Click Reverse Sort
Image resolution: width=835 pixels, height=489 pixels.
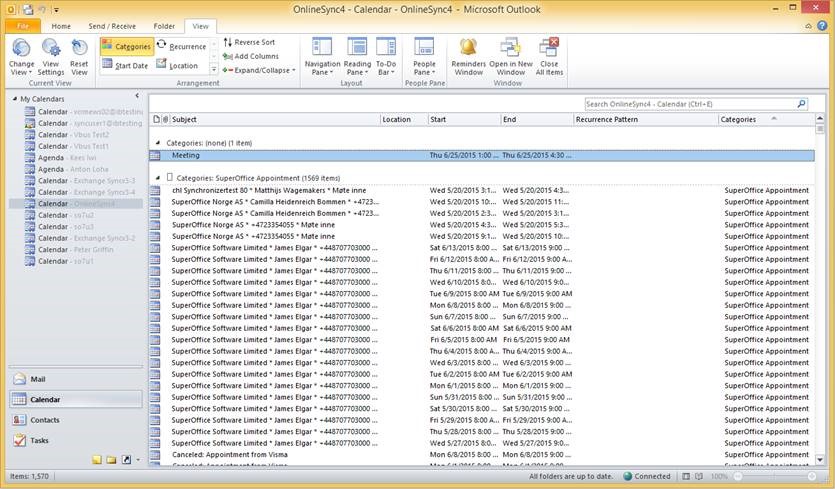pyautogui.click(x=249, y=42)
